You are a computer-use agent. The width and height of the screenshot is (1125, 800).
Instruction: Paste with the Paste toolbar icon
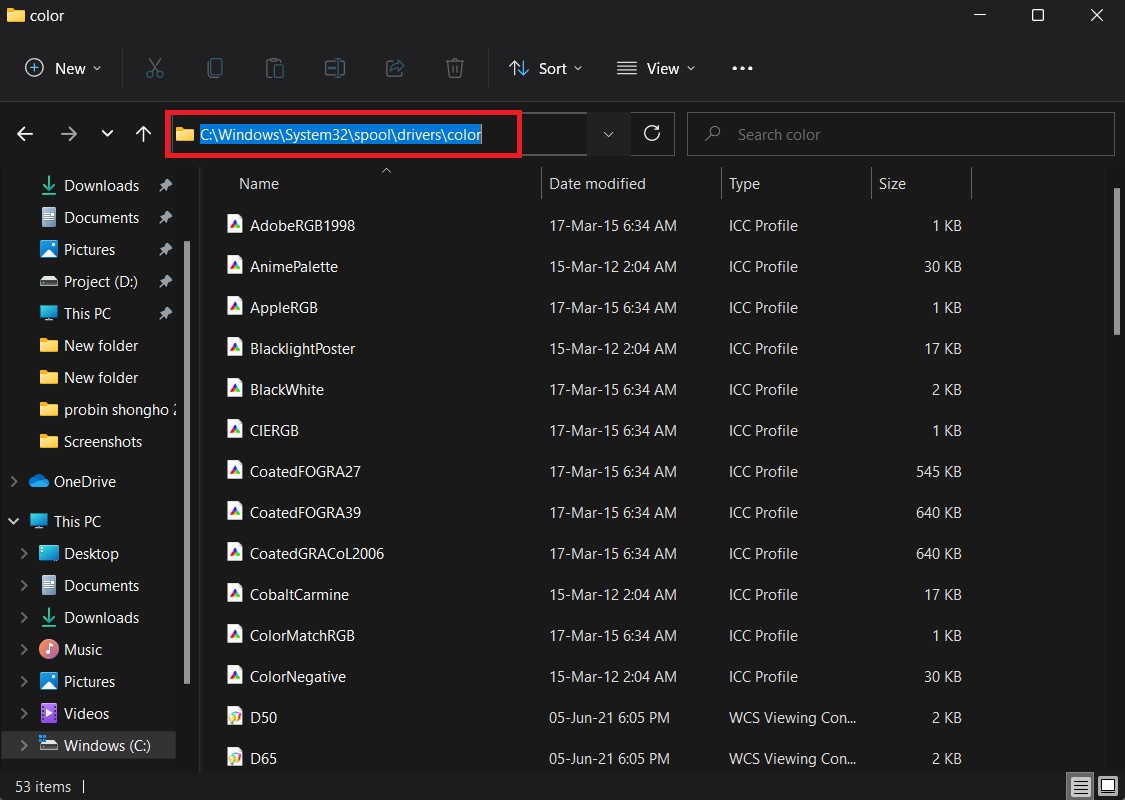pos(275,68)
